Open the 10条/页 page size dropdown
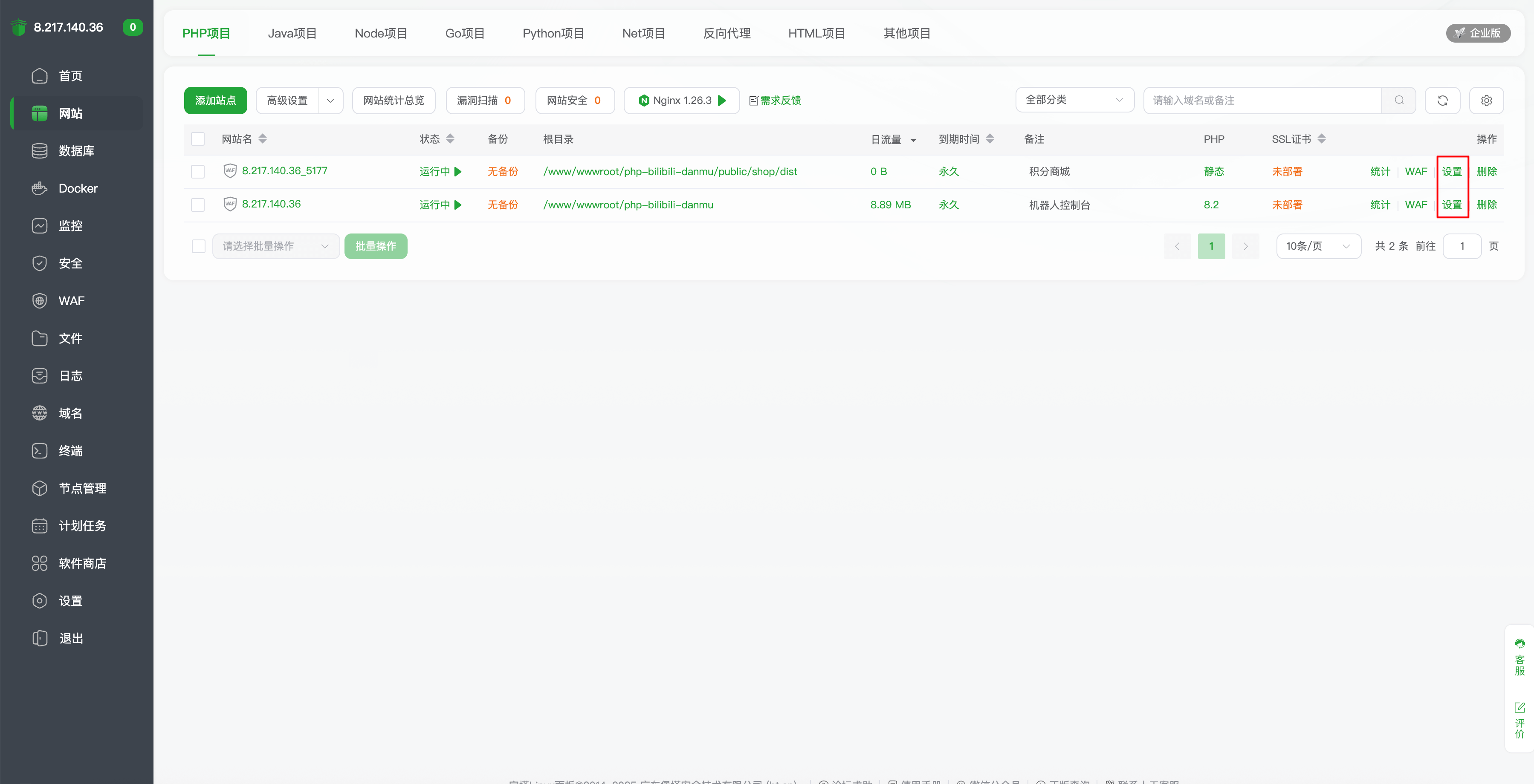The image size is (1534, 784). point(1318,246)
